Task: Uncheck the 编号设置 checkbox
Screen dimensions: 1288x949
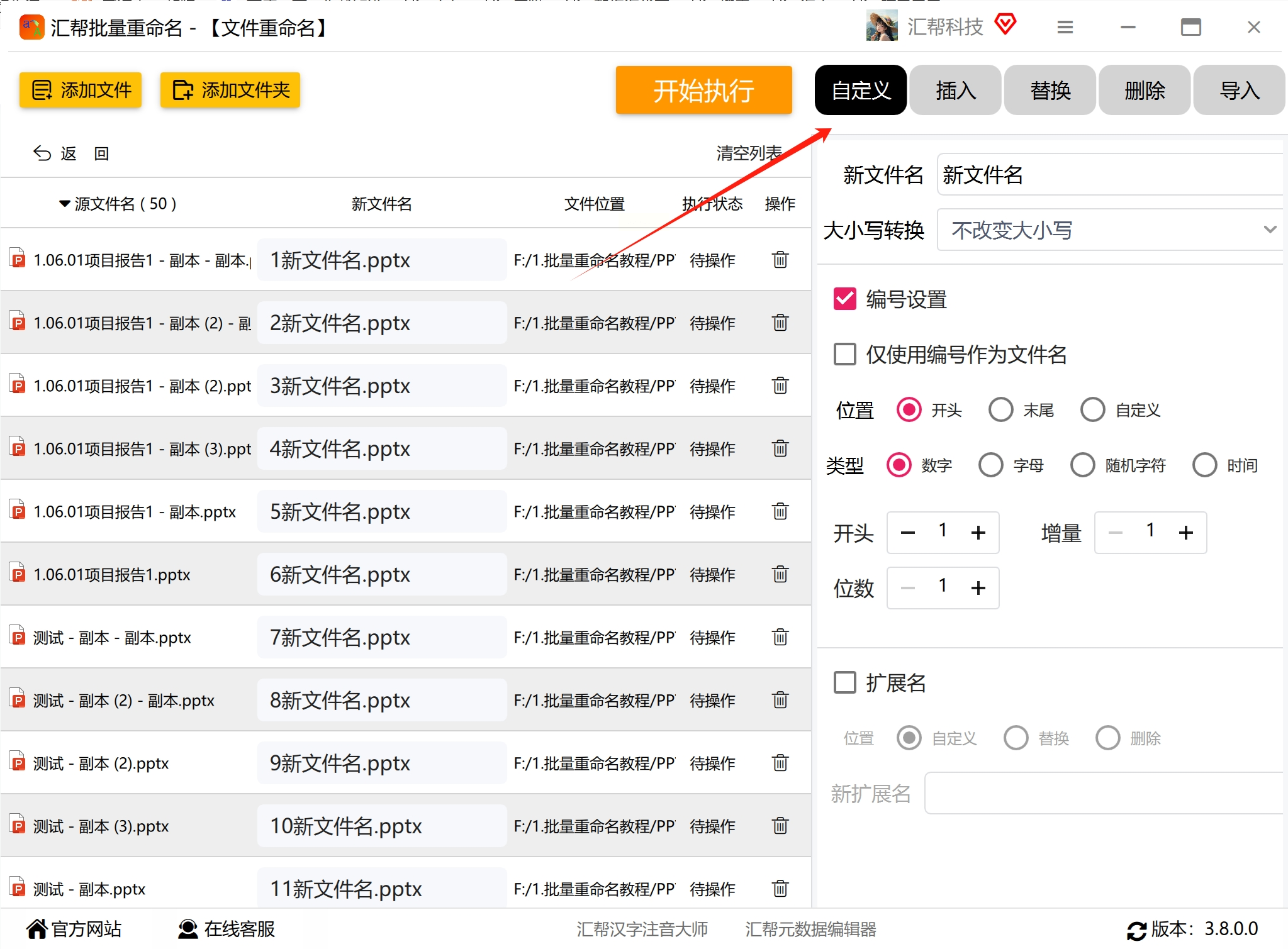Action: tap(844, 299)
